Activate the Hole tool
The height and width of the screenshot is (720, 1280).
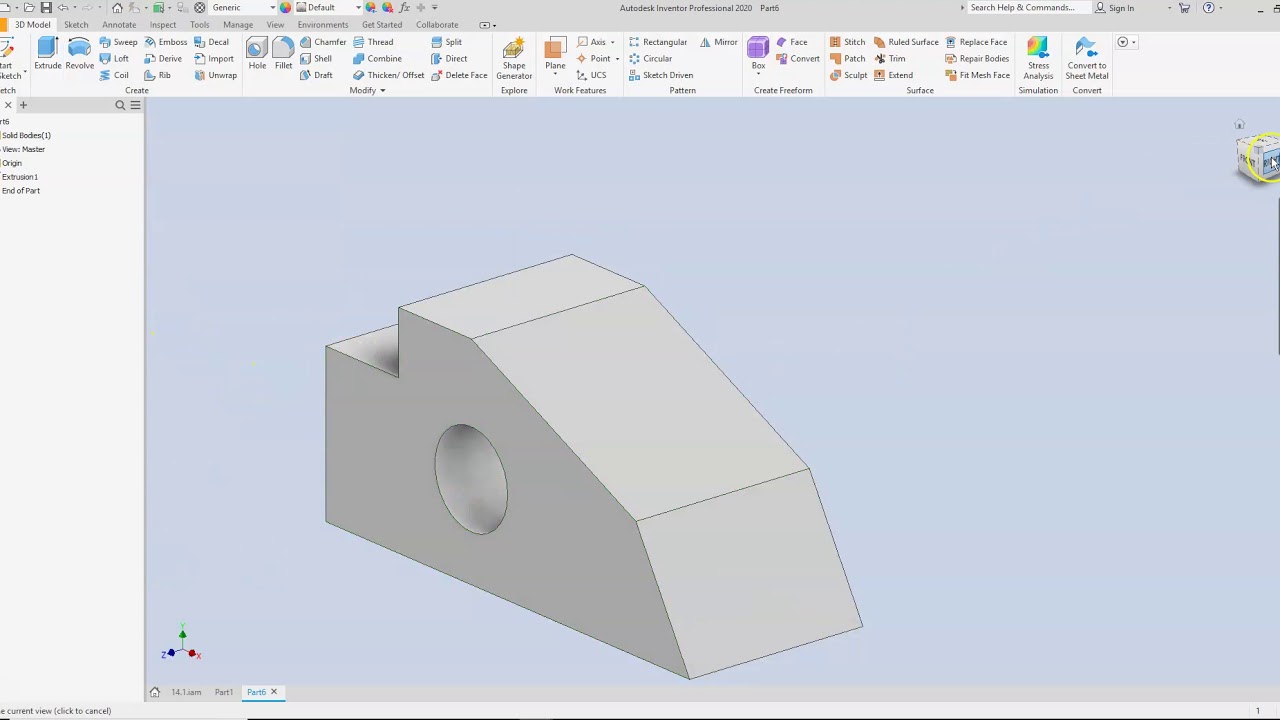pyautogui.click(x=257, y=54)
